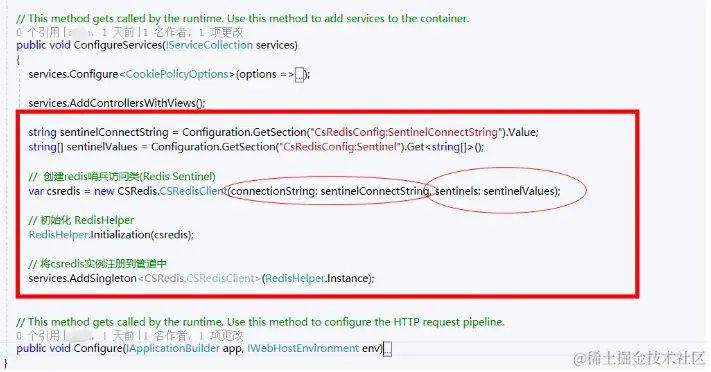Click the sentinelConnectString variable in its declaration line
This screenshot has width=711, height=372.
point(114,132)
